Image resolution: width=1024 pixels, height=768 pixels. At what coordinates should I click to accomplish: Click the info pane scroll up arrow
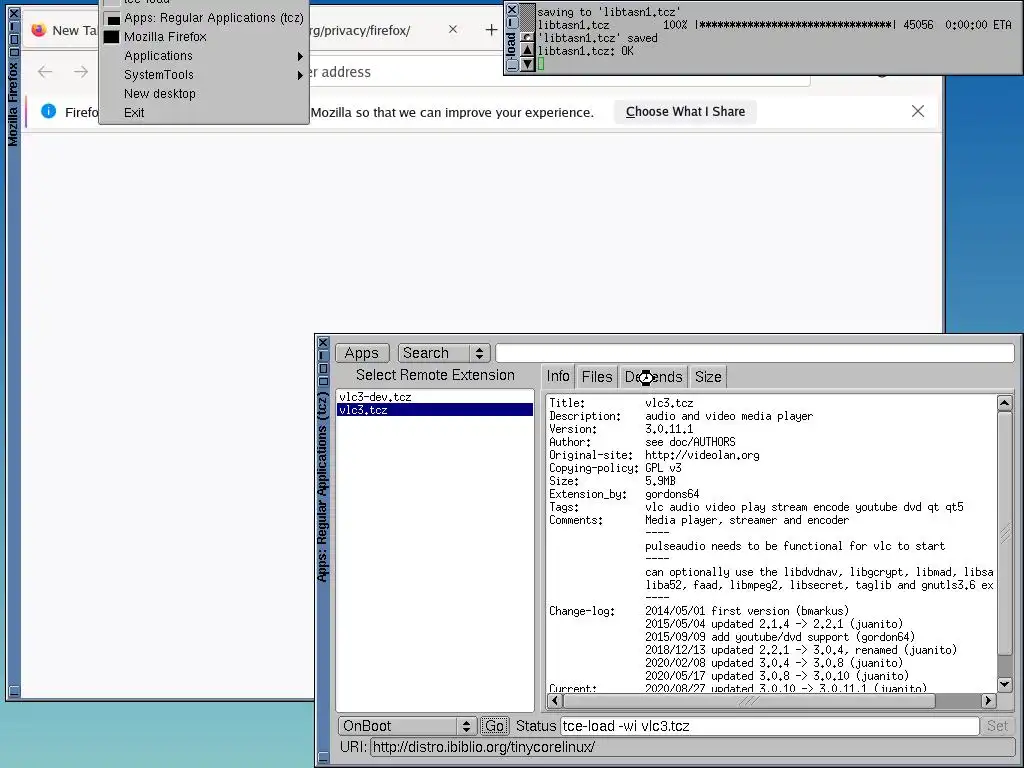[1005, 403]
